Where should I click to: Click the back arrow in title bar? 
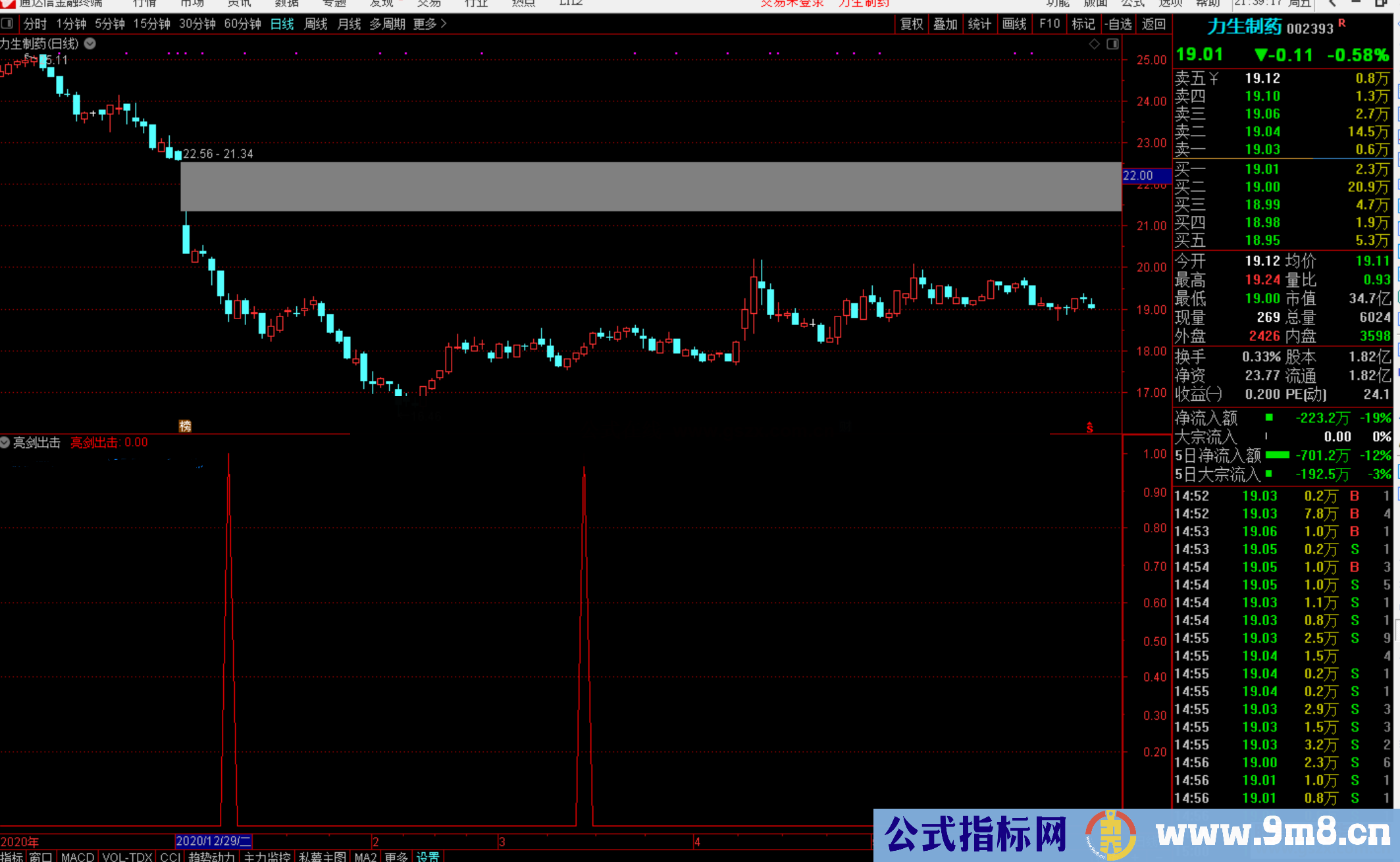(1333, 3)
